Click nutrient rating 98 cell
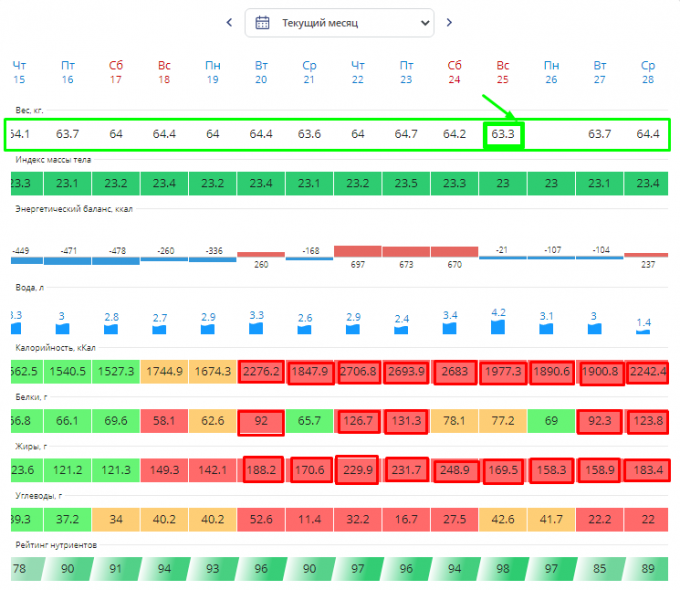680x590 pixels. point(502,568)
